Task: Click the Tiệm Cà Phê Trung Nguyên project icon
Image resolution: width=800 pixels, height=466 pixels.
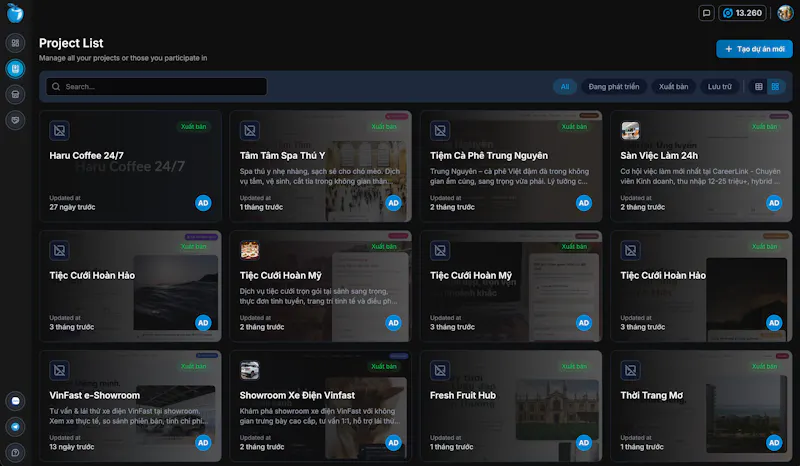Action: (440, 131)
